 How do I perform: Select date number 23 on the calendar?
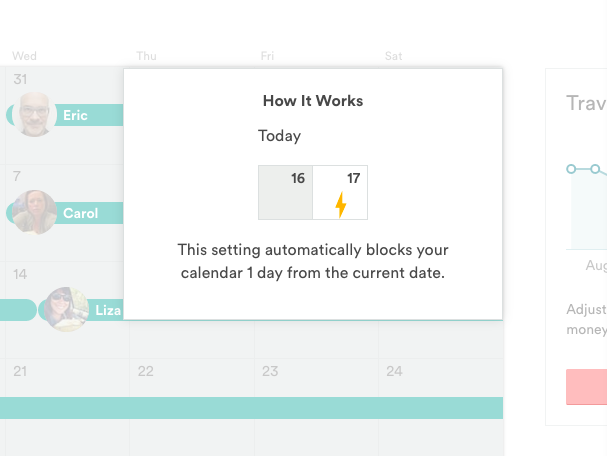click(270, 371)
